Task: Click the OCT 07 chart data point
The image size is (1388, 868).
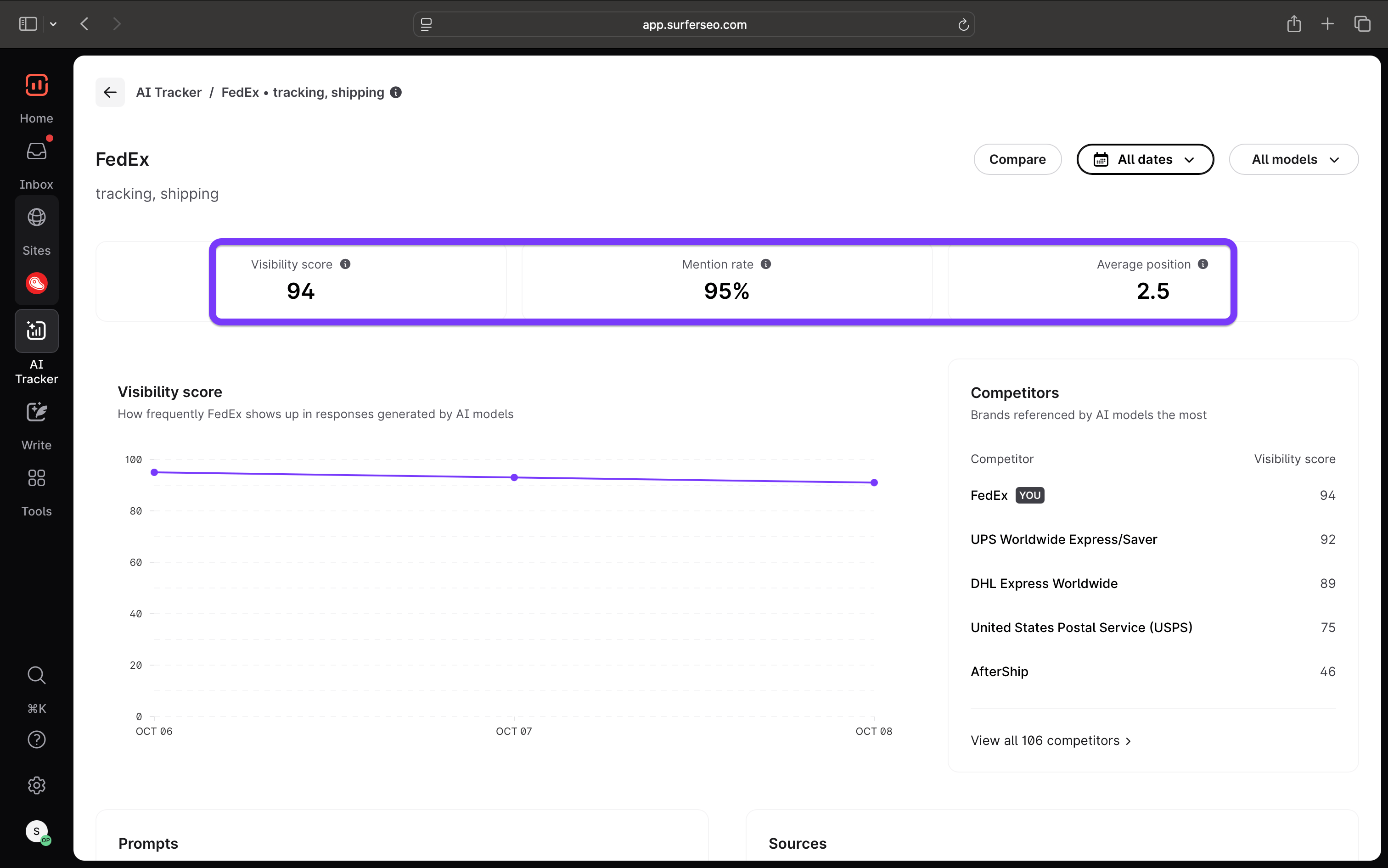Action: (514, 478)
